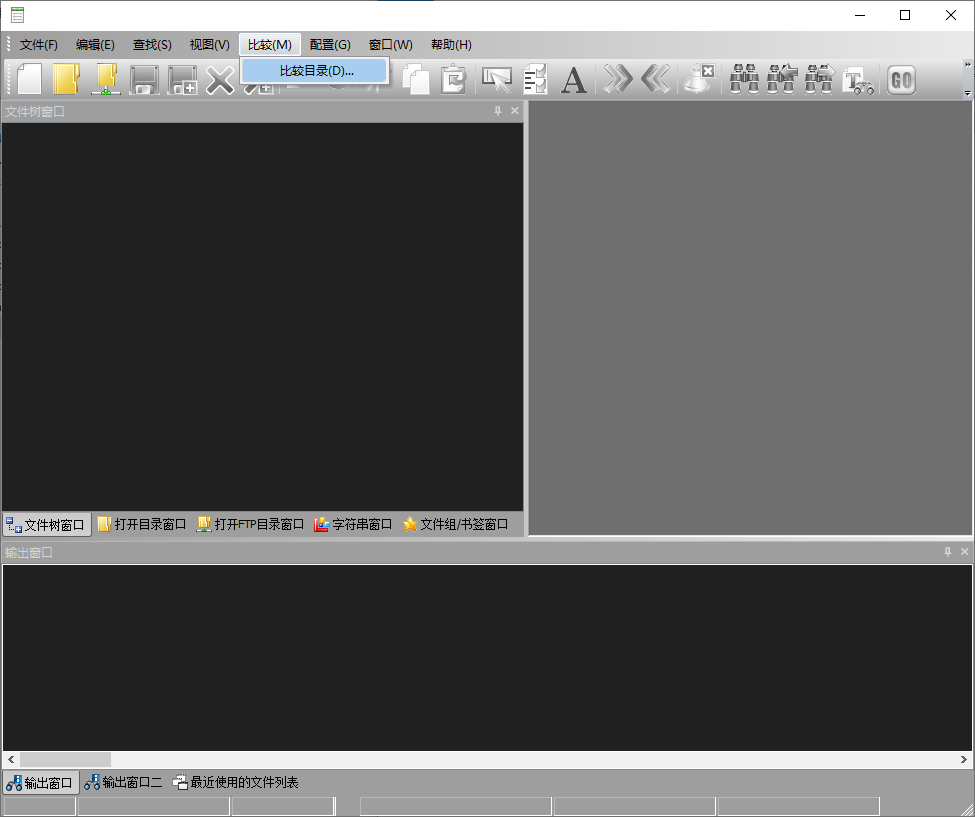975x817 pixels.
Task: Click the X delete icon in toolbar
Action: (x=219, y=79)
